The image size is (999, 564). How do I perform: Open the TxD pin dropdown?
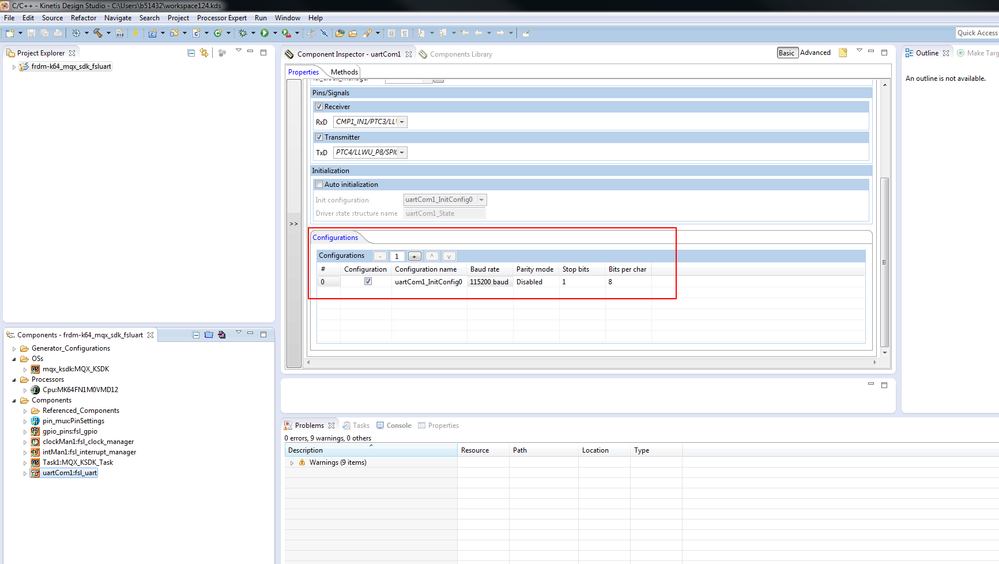402,152
